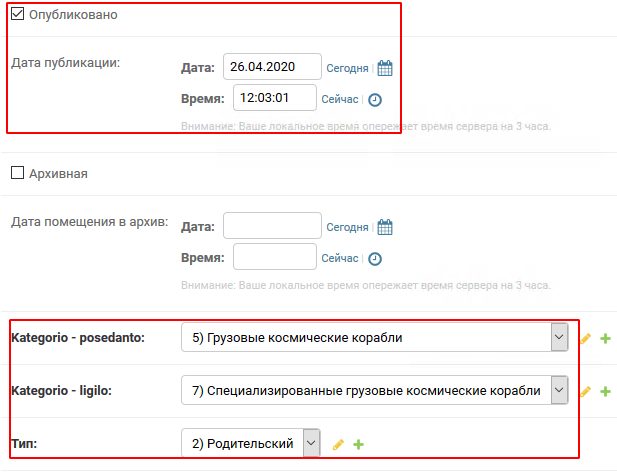Click the Kategorio - posedanto label

(78, 338)
